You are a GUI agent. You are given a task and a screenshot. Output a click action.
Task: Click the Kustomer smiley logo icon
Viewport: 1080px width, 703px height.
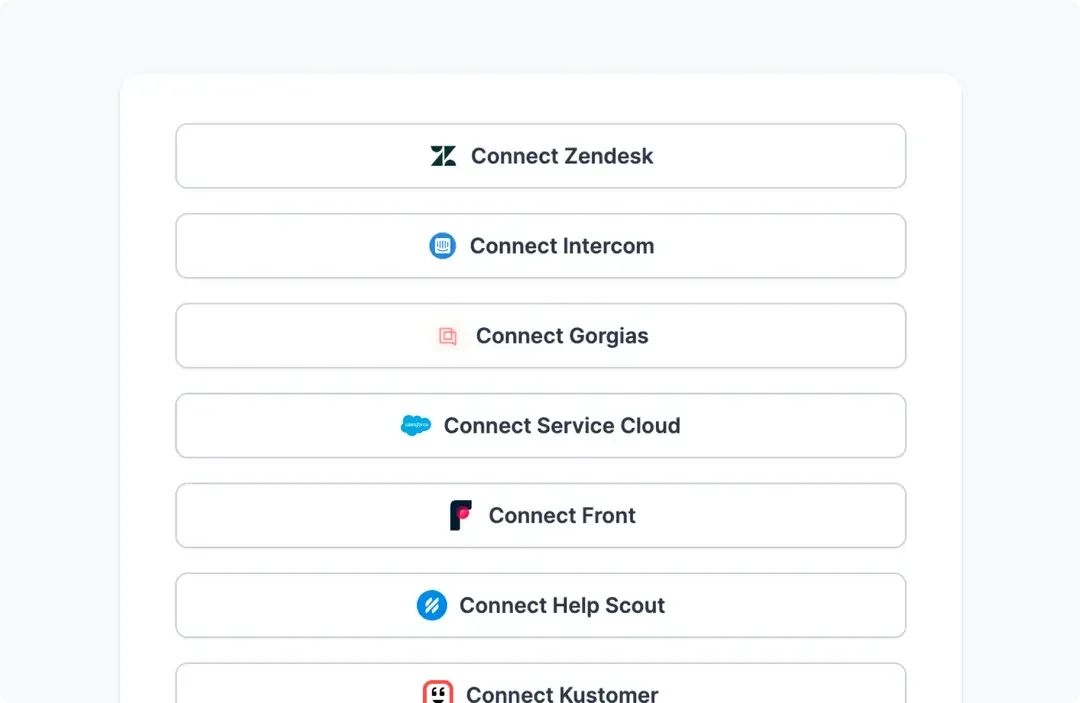coord(438,690)
